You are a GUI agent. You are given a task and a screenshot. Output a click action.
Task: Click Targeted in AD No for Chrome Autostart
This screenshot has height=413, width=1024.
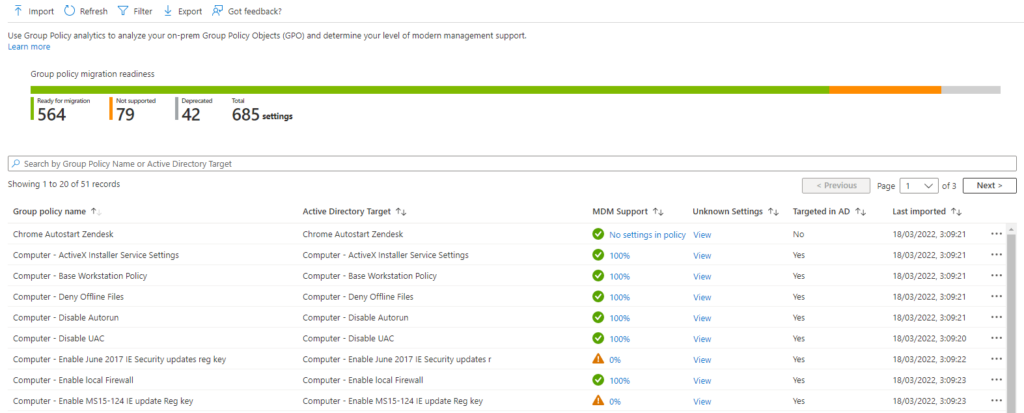(798, 234)
